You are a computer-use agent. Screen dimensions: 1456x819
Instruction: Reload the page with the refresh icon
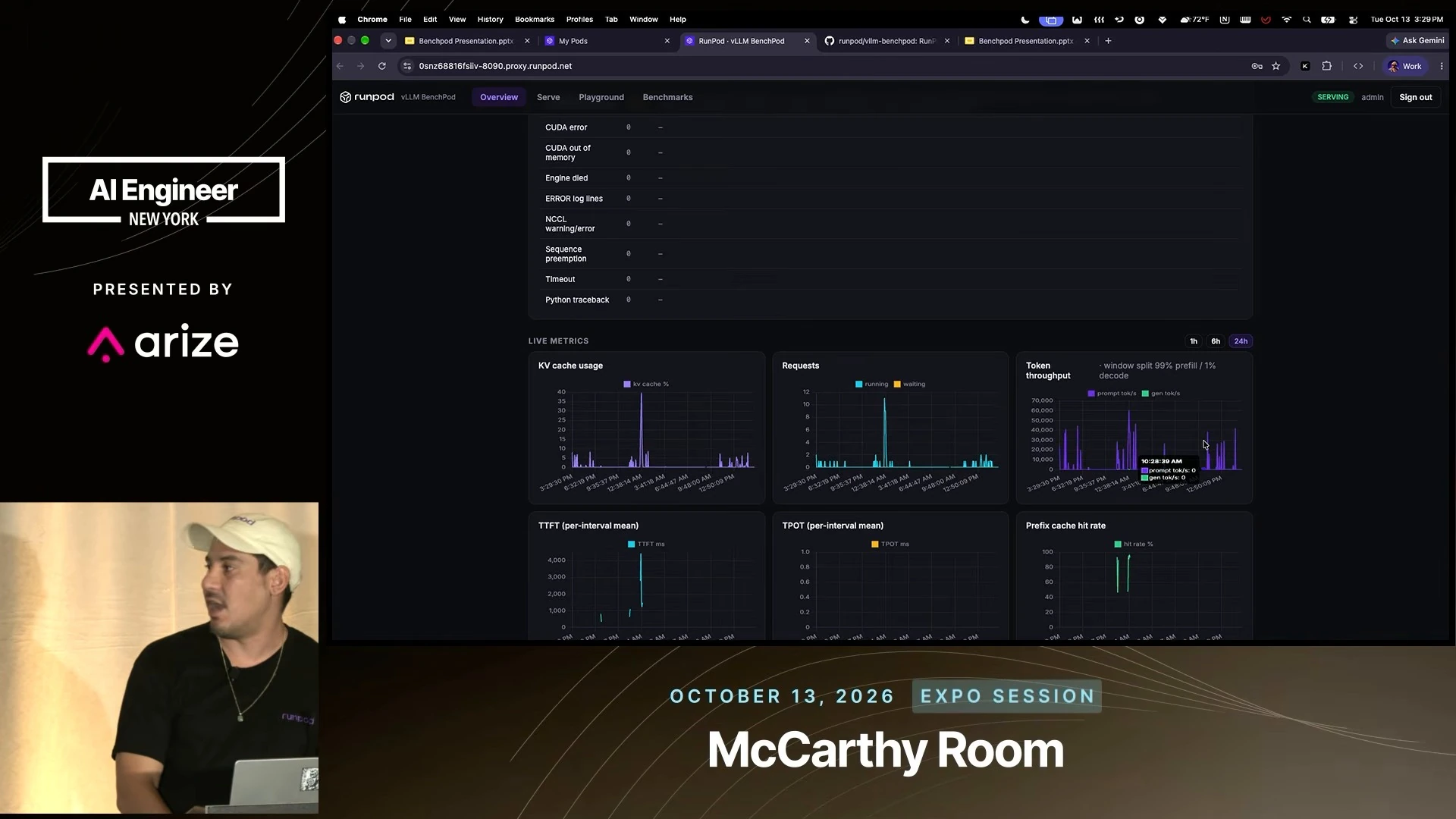click(382, 66)
